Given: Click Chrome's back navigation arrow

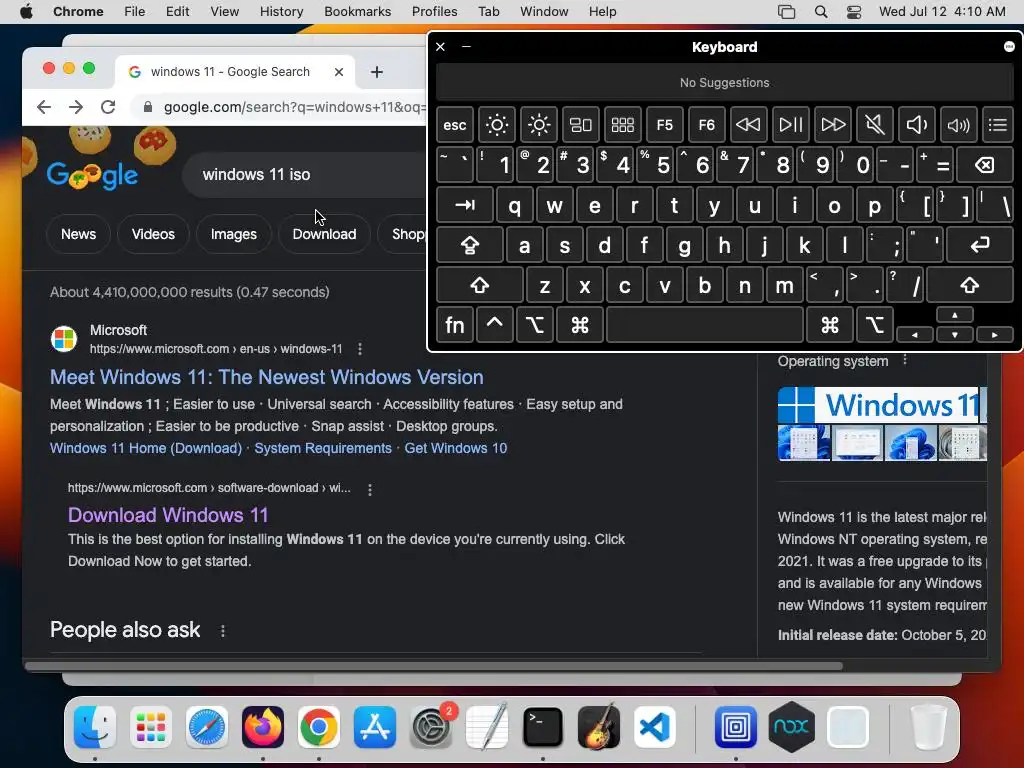Looking at the screenshot, I should 44,107.
